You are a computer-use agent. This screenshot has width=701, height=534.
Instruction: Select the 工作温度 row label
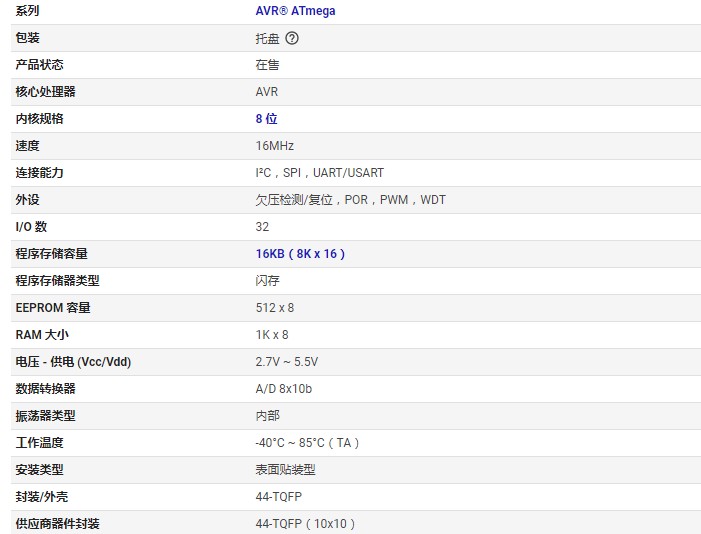(x=39, y=443)
